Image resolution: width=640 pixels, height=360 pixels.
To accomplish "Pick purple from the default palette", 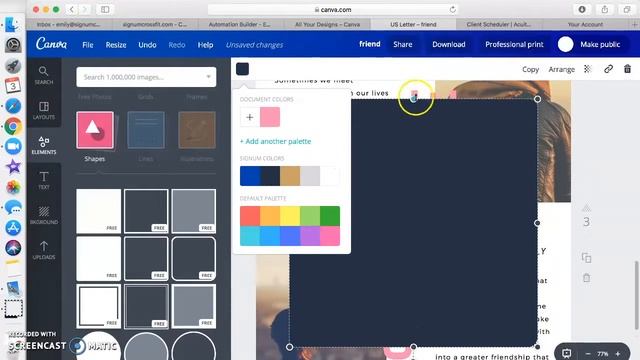I will pos(310,236).
